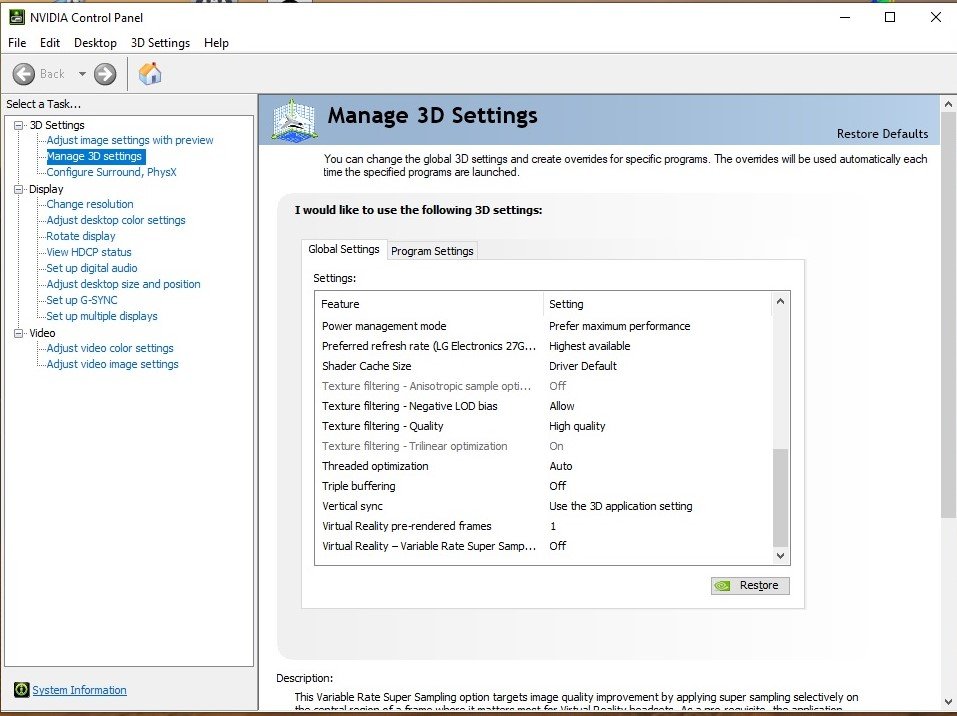This screenshot has width=957, height=716.
Task: Open the Desktop menu
Action: pos(95,43)
